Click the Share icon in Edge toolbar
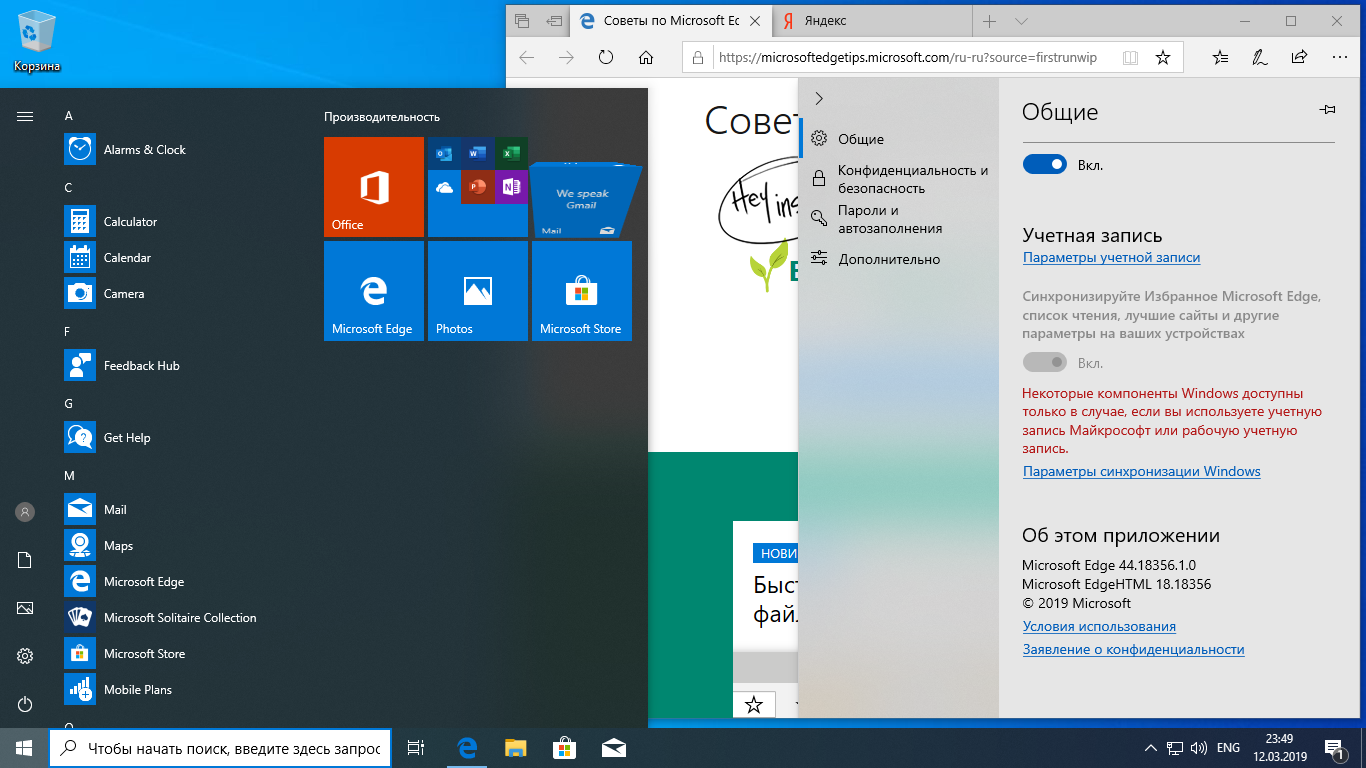 tap(1299, 57)
